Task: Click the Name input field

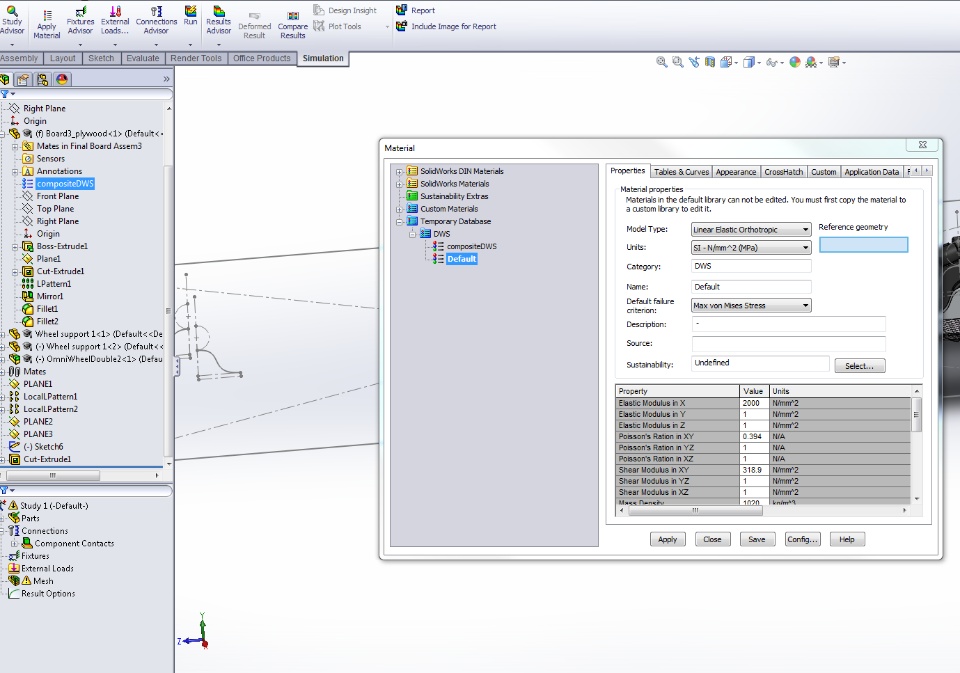Action: pyautogui.click(x=751, y=287)
